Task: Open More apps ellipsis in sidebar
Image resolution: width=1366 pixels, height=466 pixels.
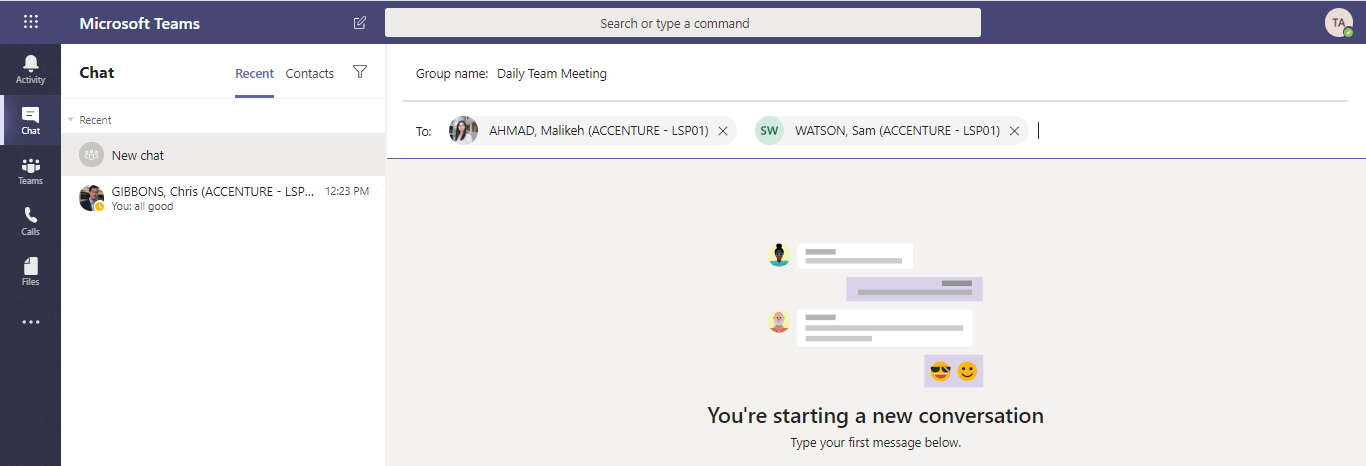Action: click(30, 322)
